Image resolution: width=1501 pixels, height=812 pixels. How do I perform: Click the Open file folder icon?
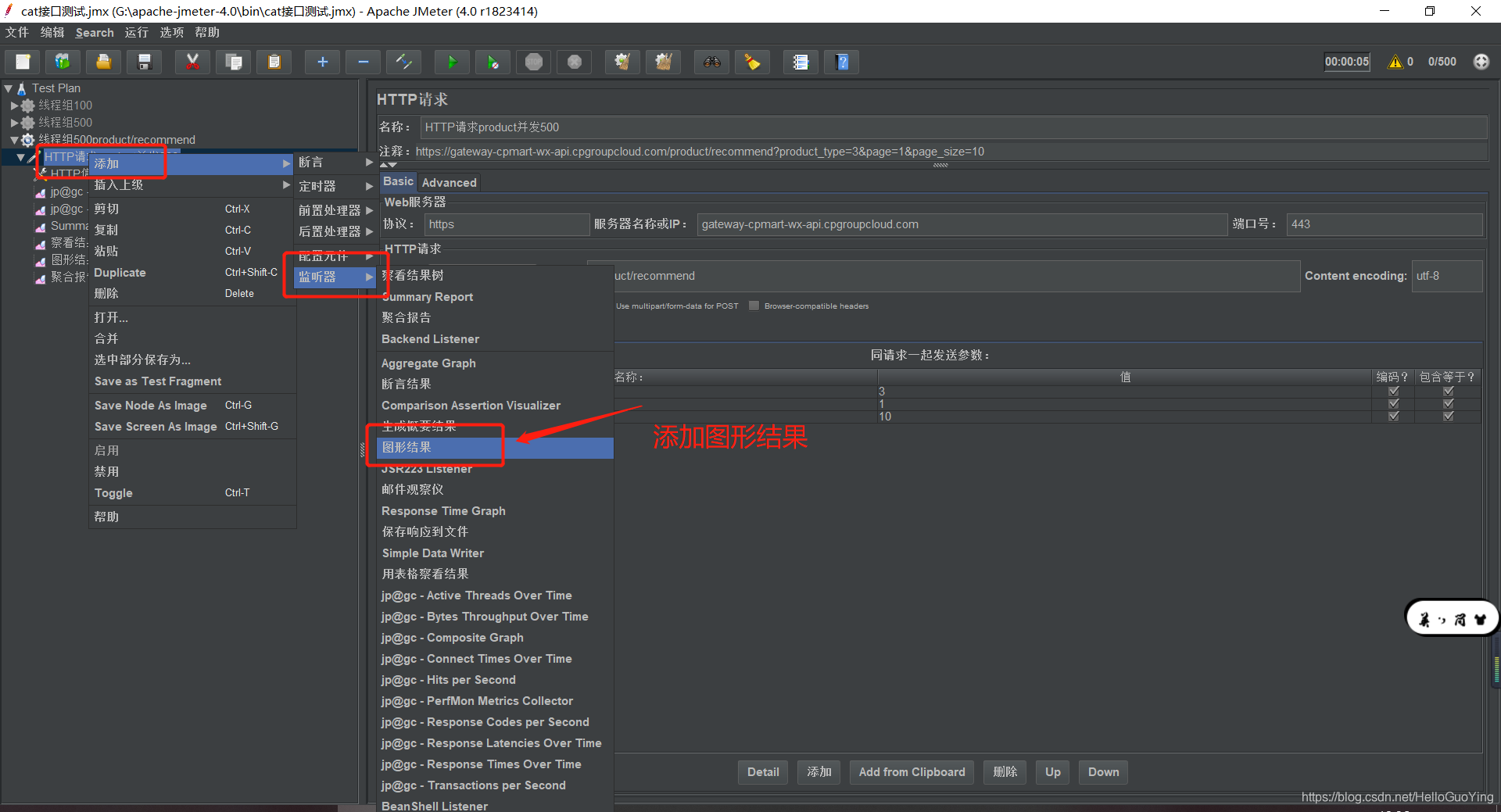[103, 62]
